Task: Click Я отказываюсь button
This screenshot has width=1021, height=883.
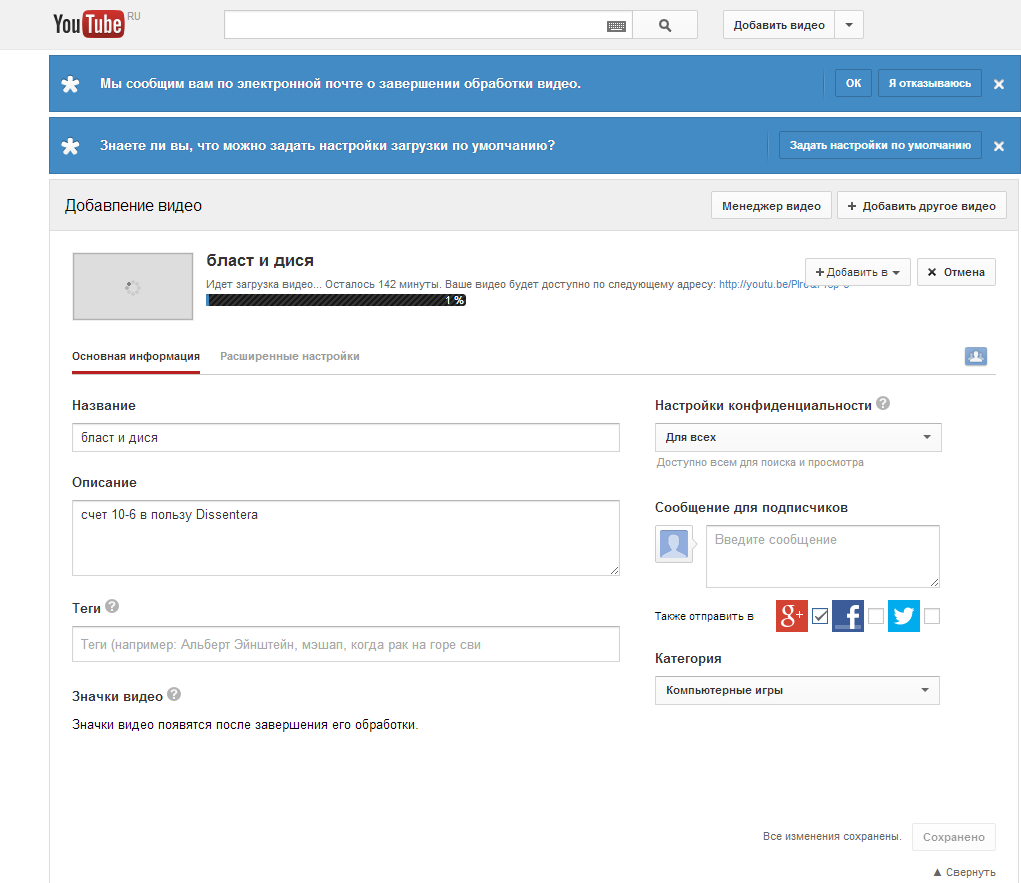Action: click(930, 83)
